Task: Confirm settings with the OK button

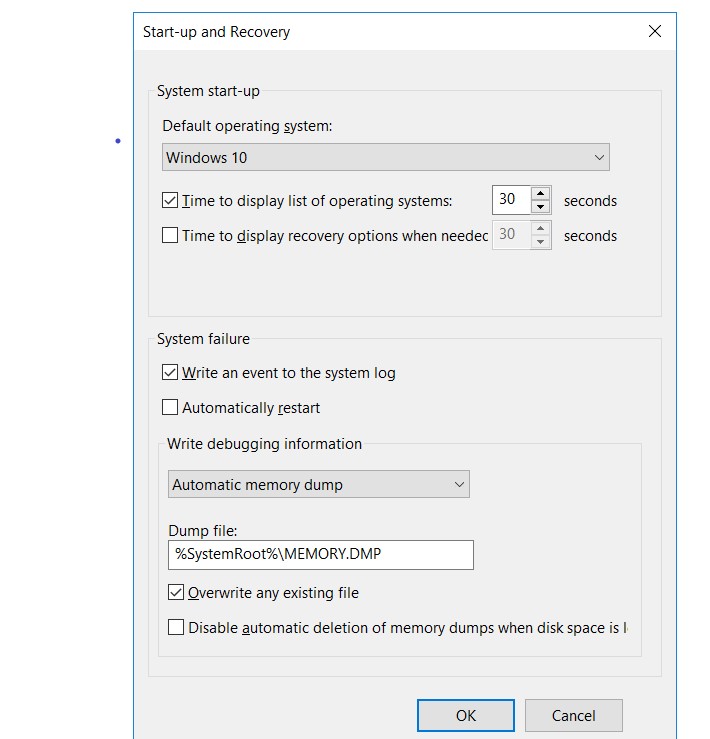Action: (x=466, y=715)
